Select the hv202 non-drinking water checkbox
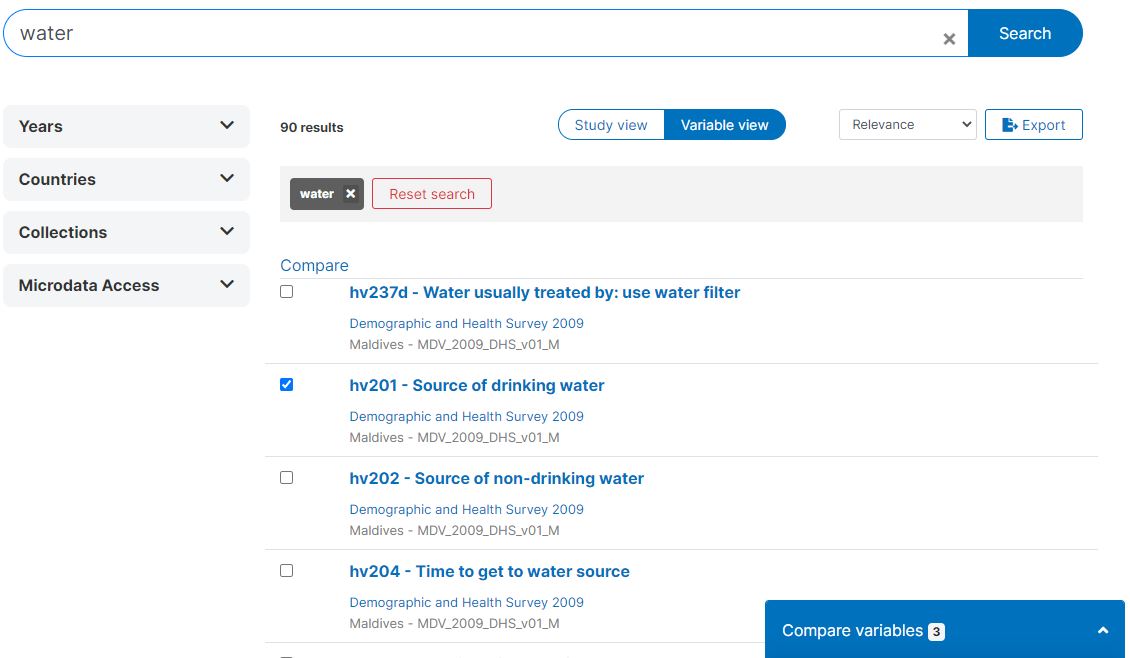The width and height of the screenshot is (1130, 658). (287, 478)
